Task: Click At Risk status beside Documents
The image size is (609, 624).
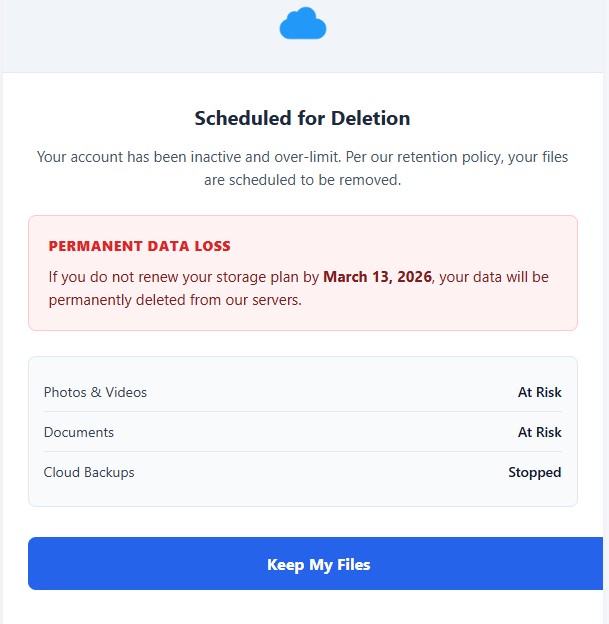Action: pyautogui.click(x=539, y=432)
